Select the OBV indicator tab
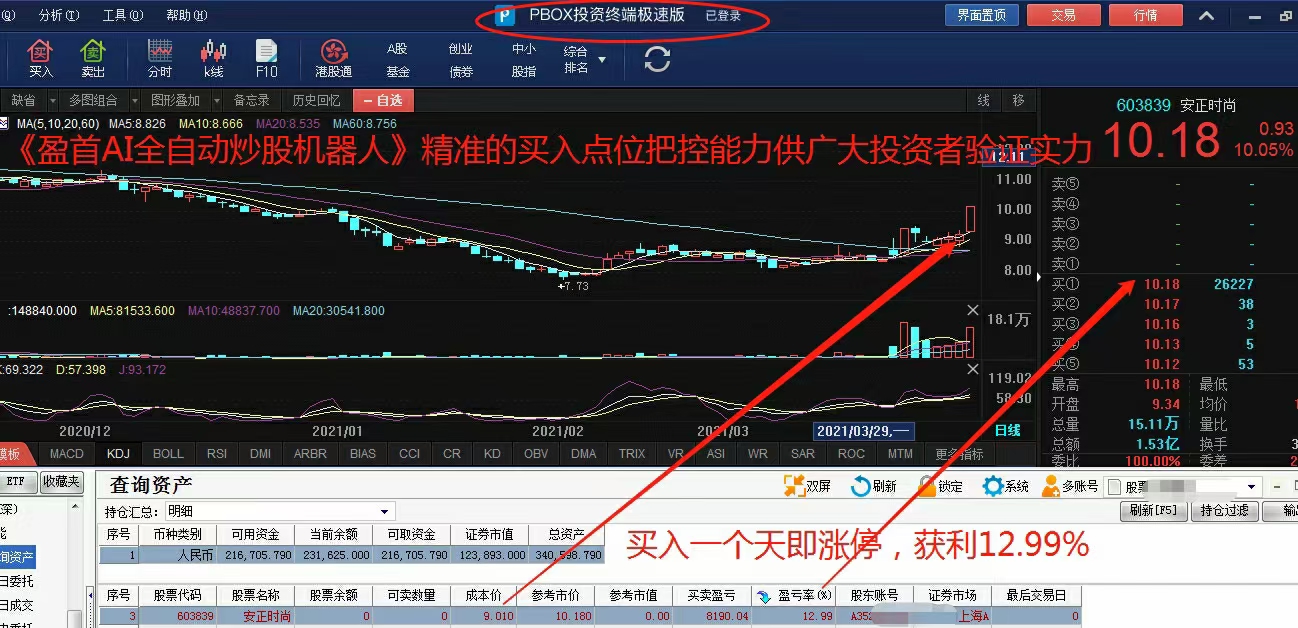The height and width of the screenshot is (628, 1298). [536, 454]
